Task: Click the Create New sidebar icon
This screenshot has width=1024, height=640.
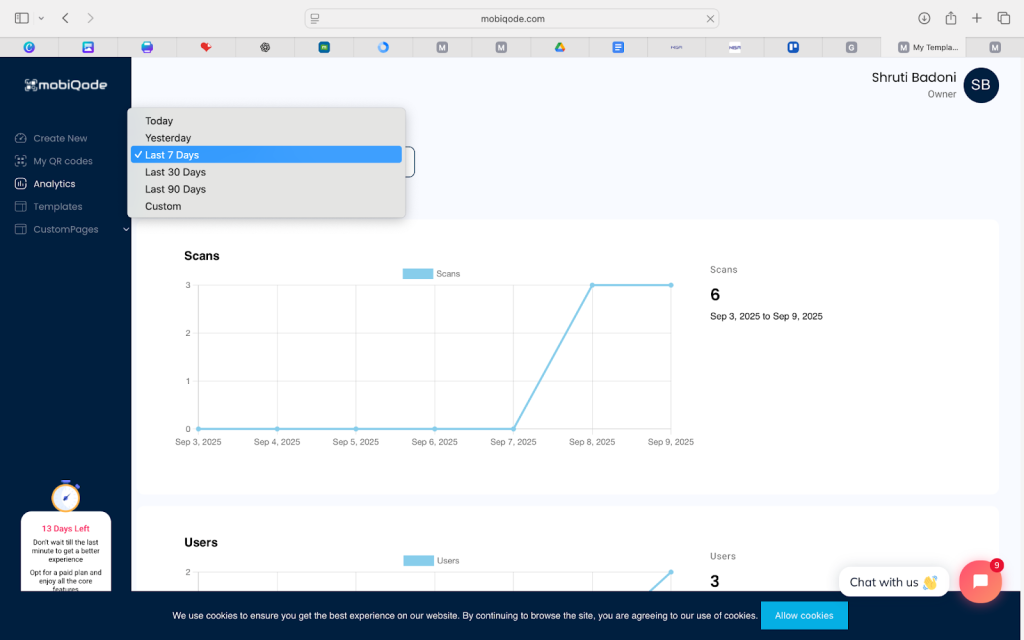Action: [x=20, y=138]
